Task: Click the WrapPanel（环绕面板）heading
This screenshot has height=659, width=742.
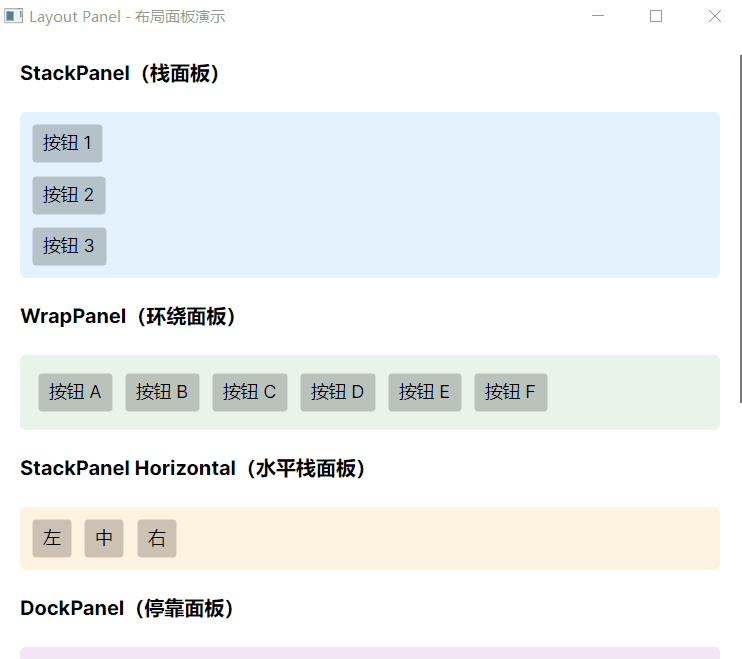Action: click(x=129, y=317)
